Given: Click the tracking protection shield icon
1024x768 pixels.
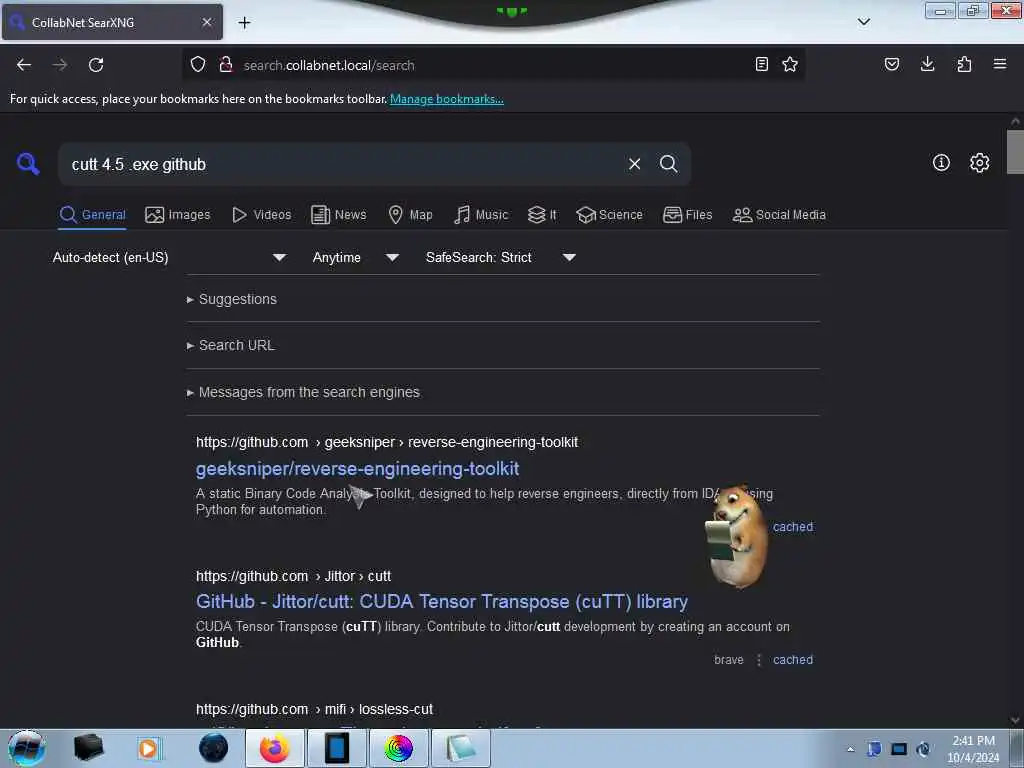Looking at the screenshot, I should click(198, 65).
